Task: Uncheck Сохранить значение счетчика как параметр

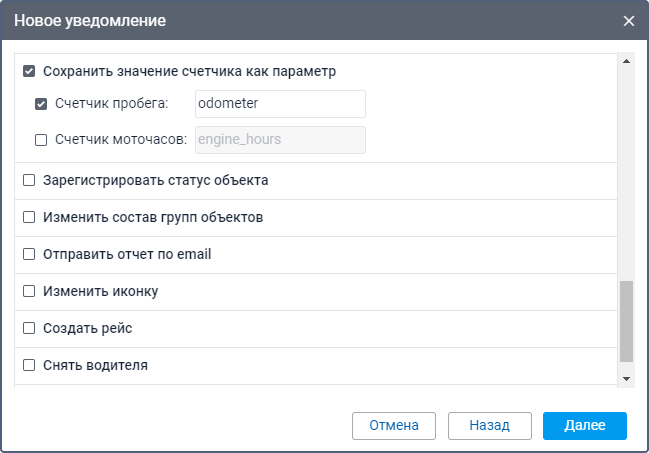Action: pos(30,72)
